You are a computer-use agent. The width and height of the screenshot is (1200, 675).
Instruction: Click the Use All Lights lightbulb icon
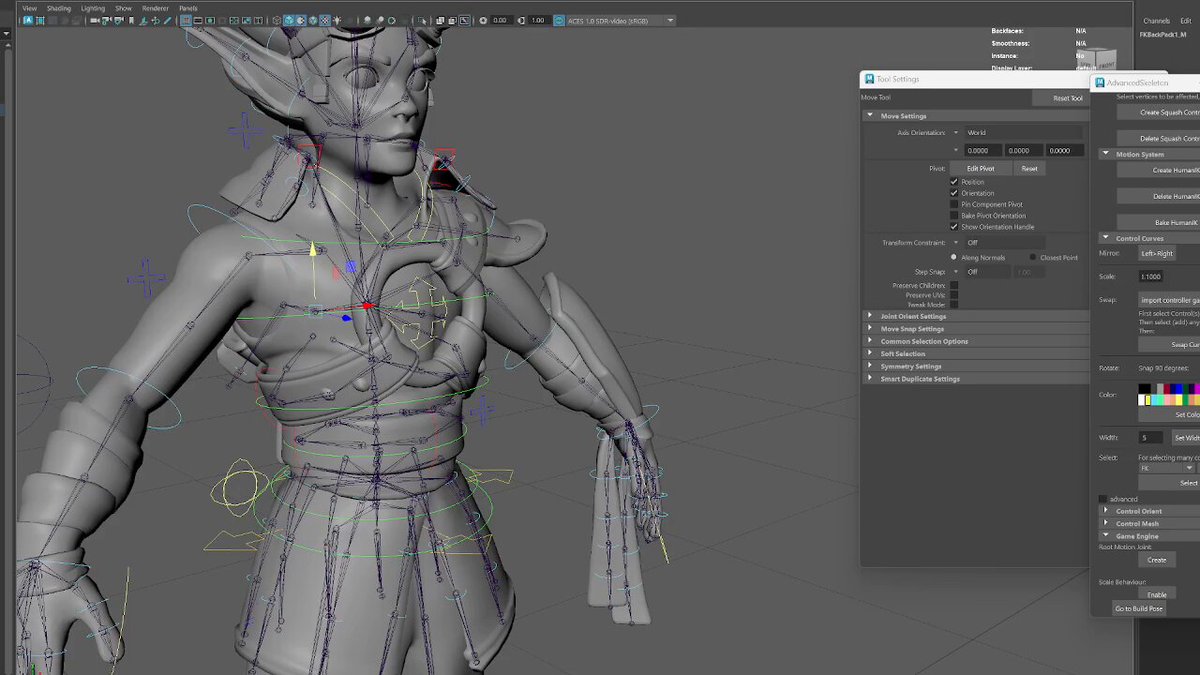click(x=337, y=21)
